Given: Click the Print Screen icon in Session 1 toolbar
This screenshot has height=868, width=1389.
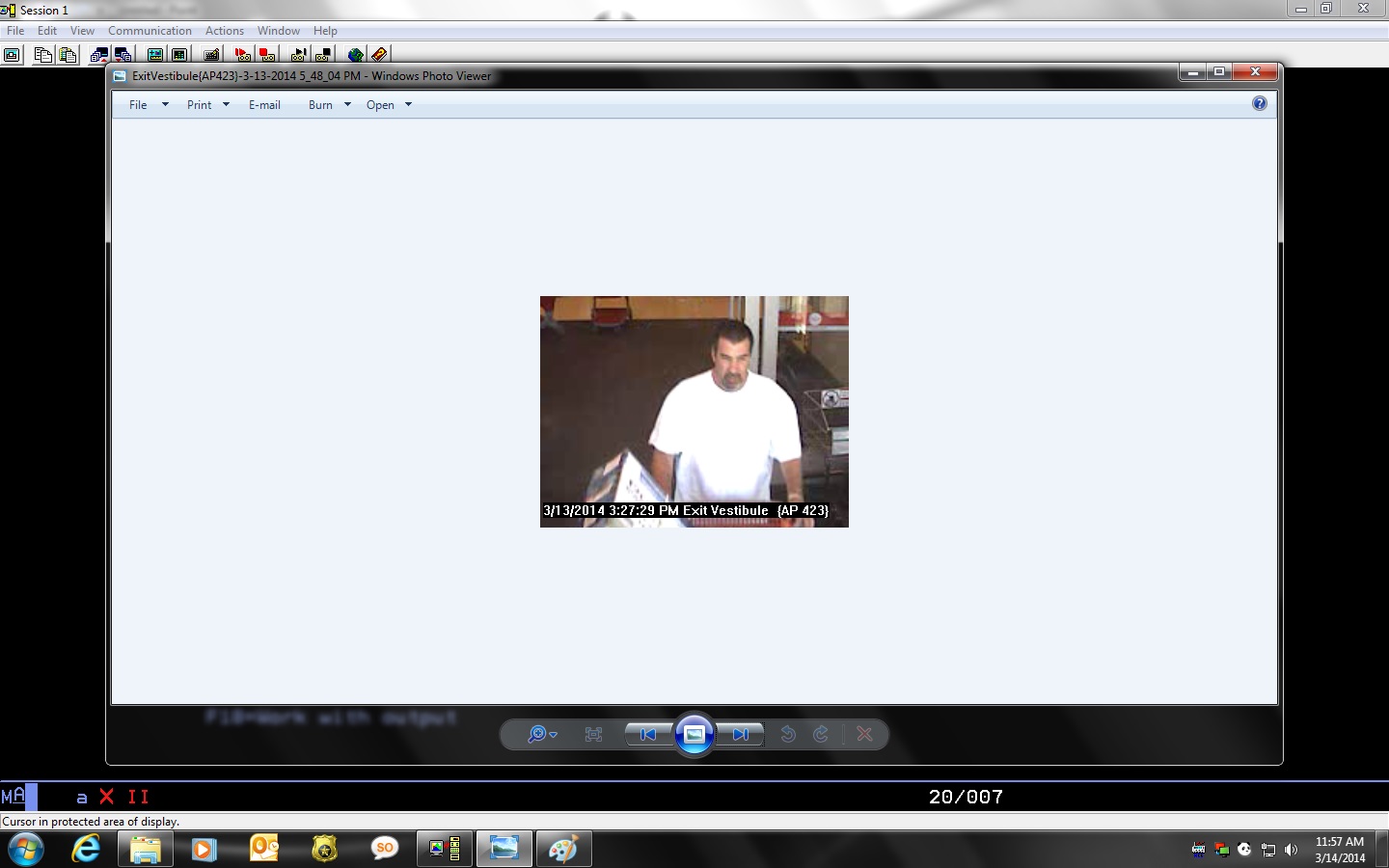Looking at the screenshot, I should [x=12, y=55].
